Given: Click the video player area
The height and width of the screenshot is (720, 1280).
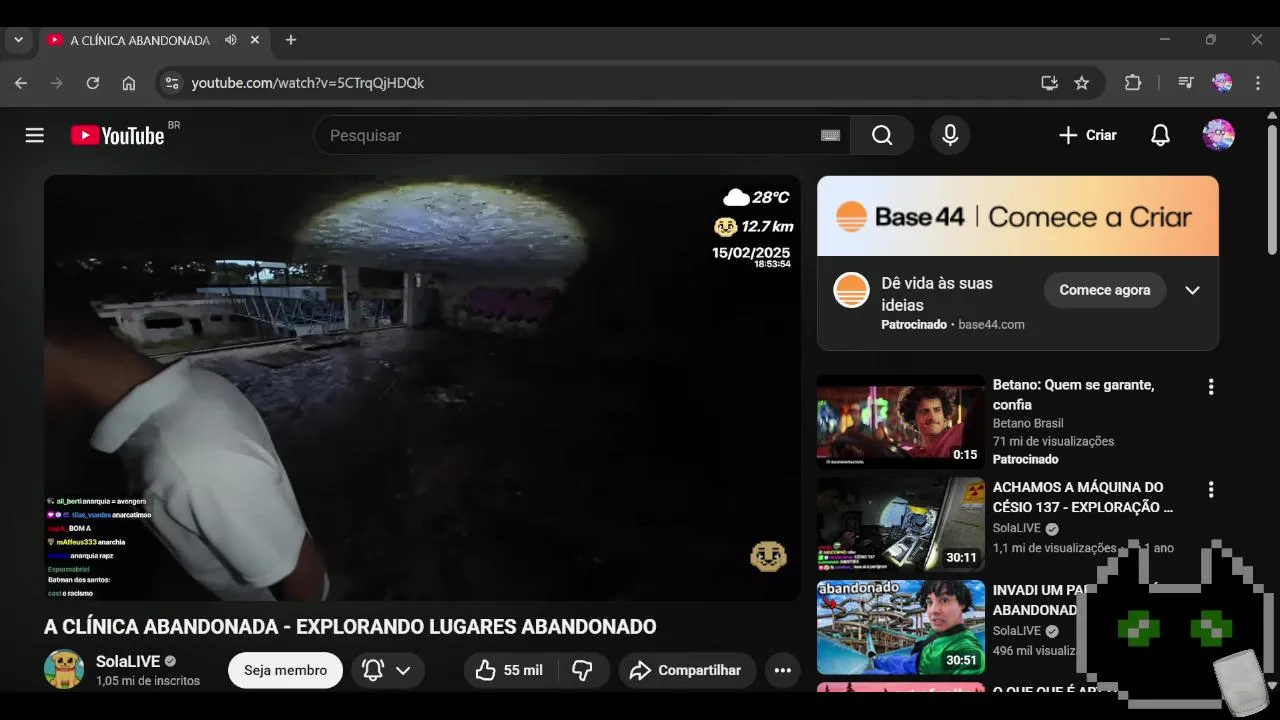Looking at the screenshot, I should [422, 388].
